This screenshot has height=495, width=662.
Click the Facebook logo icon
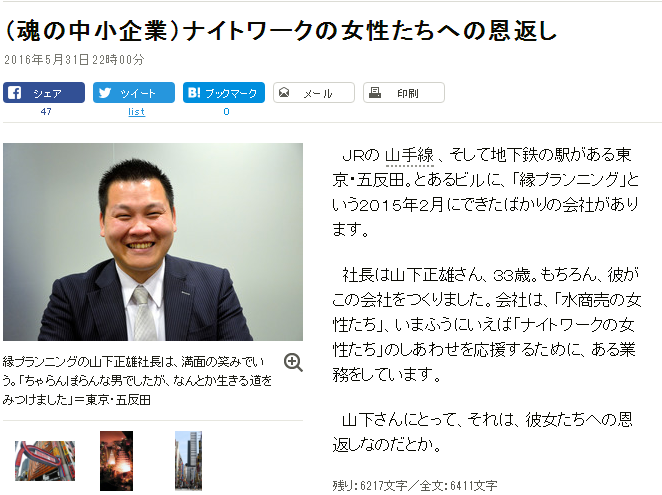[x=14, y=92]
